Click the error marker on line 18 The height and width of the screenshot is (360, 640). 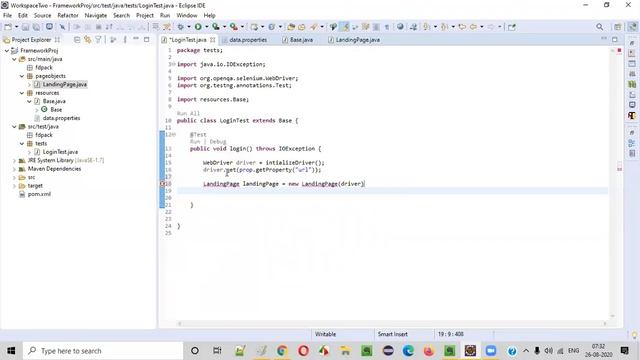(162, 184)
